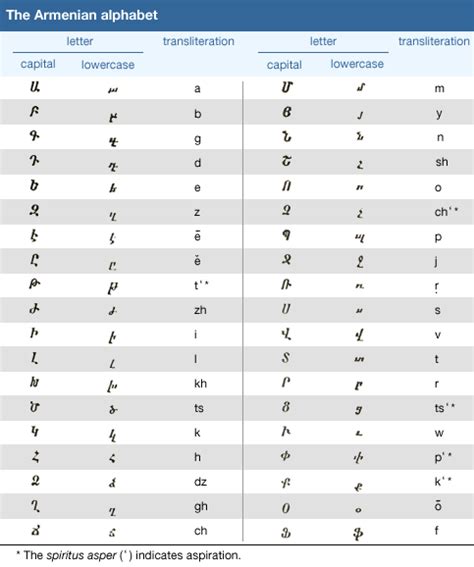Select the lowercase letter in row 'f'
474x567 pixels.
358,533
